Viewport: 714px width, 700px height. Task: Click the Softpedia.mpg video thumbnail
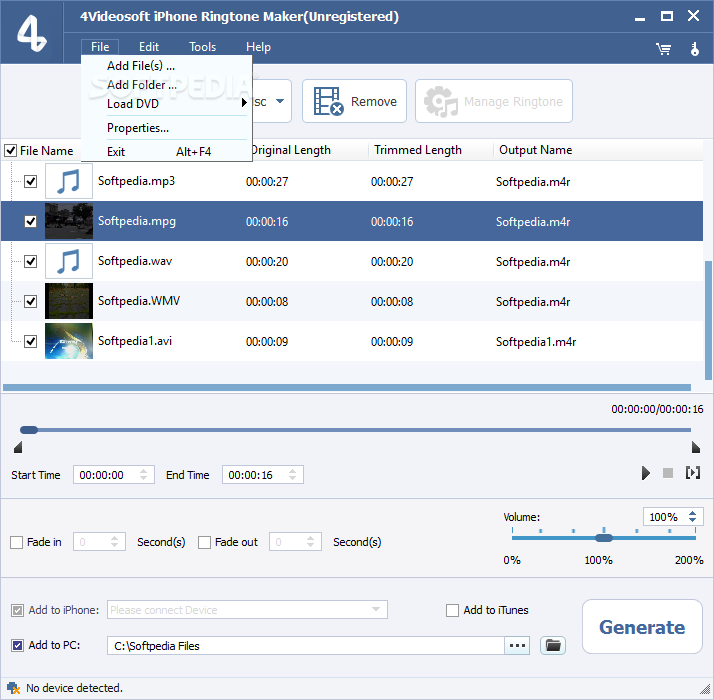click(69, 221)
